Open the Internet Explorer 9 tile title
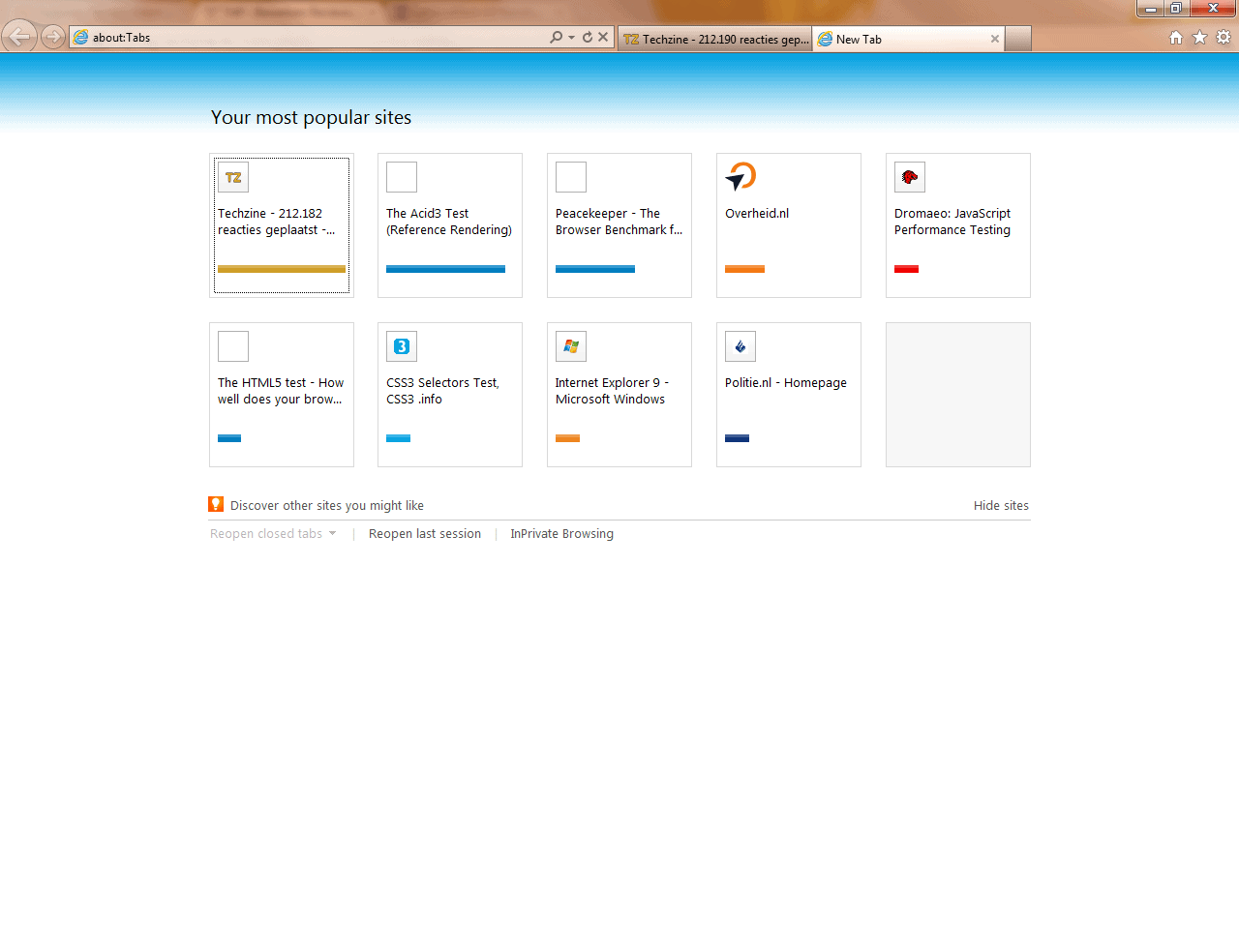 [x=612, y=391]
